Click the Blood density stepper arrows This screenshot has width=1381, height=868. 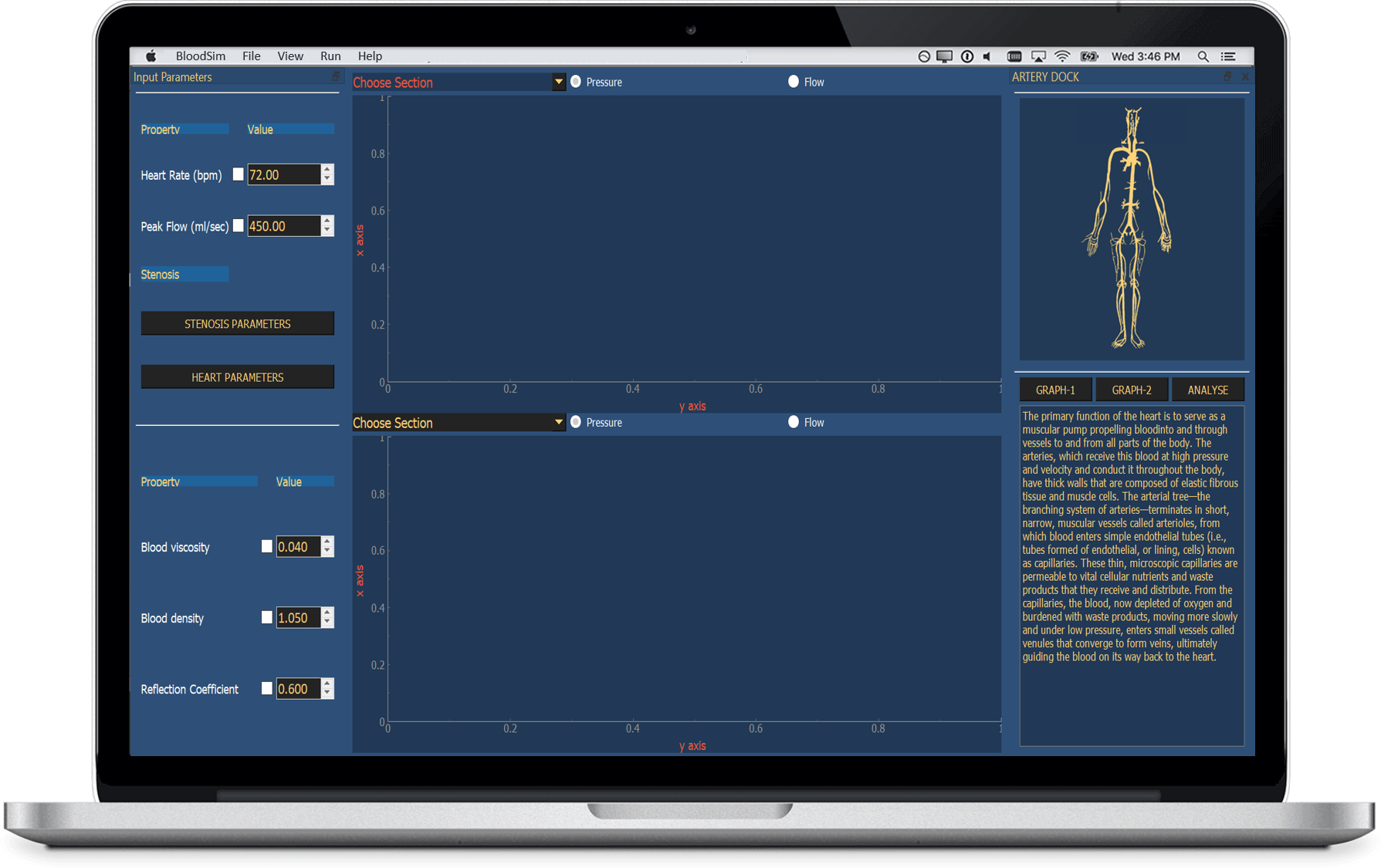(x=327, y=617)
